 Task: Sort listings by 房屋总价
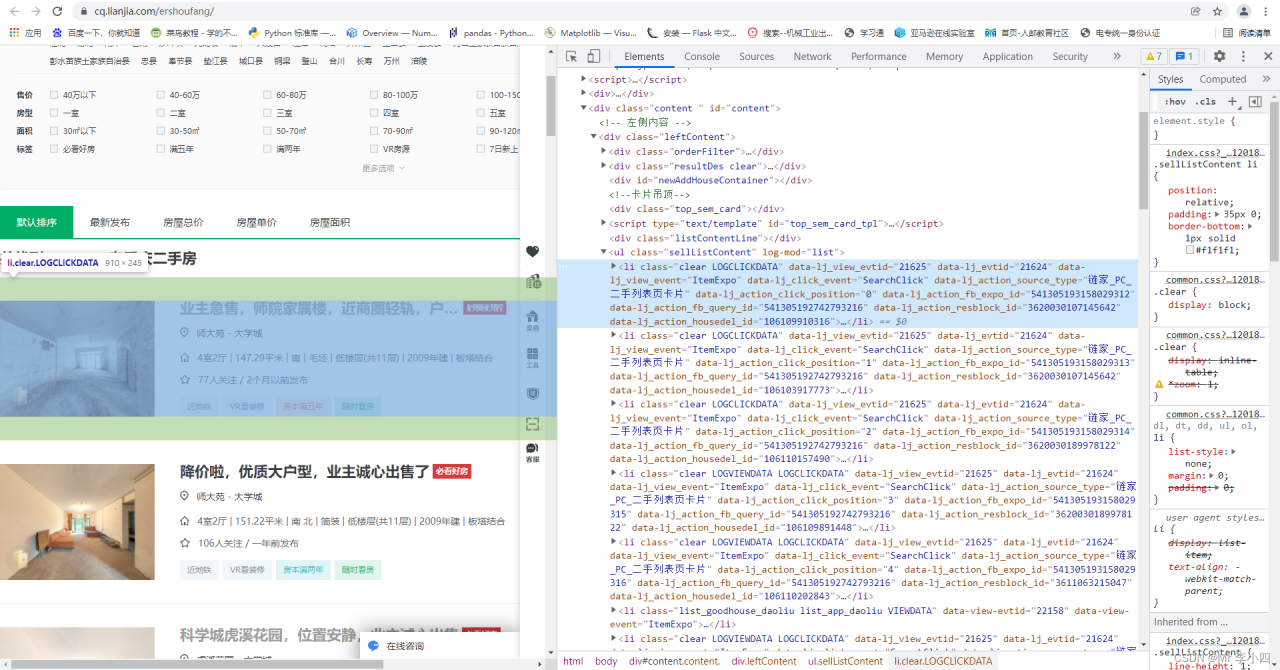(183, 222)
